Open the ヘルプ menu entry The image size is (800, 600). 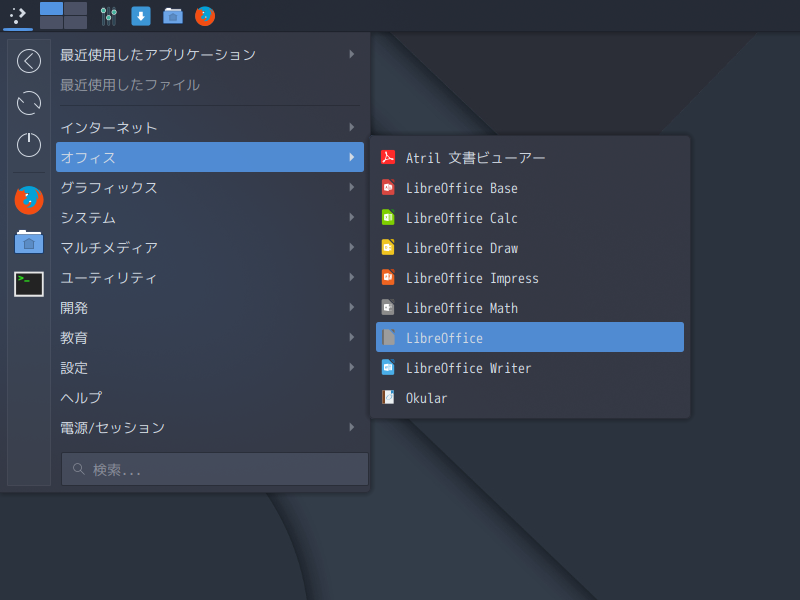(x=210, y=397)
